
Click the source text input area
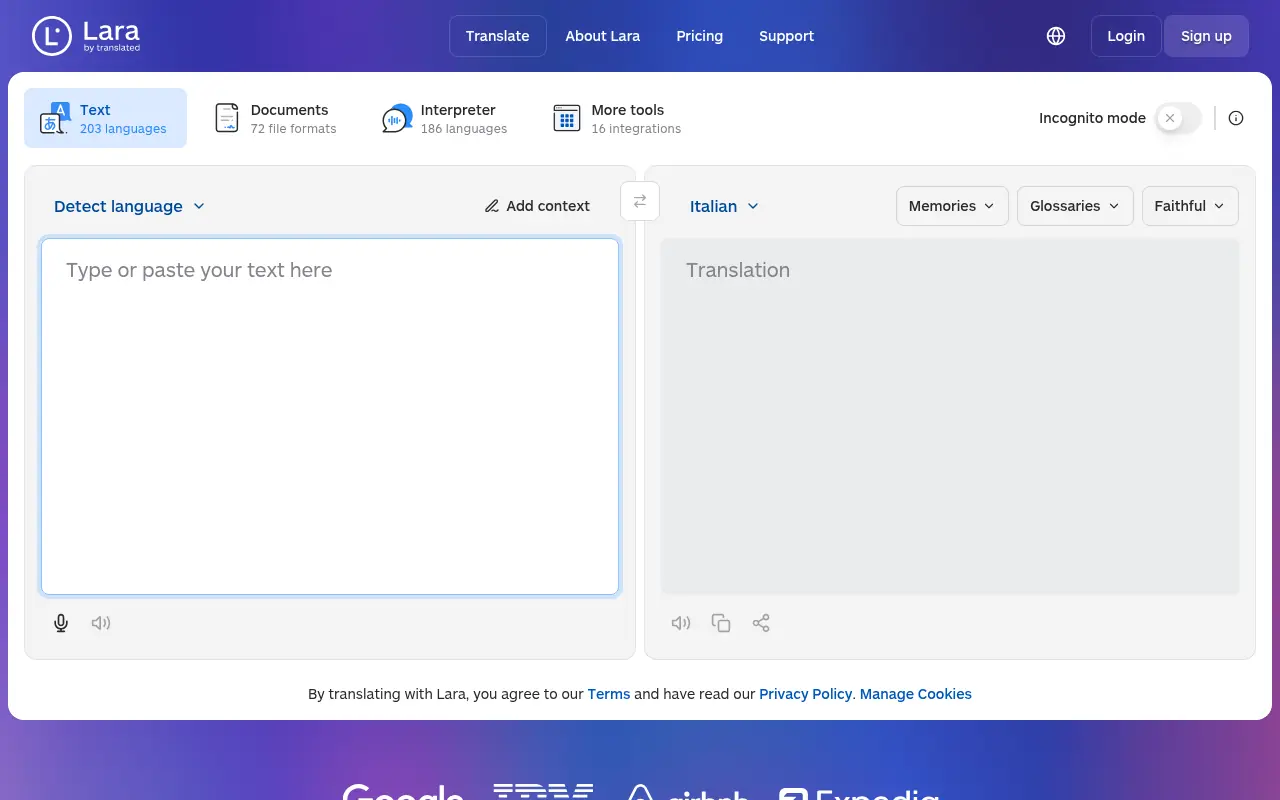pos(330,416)
